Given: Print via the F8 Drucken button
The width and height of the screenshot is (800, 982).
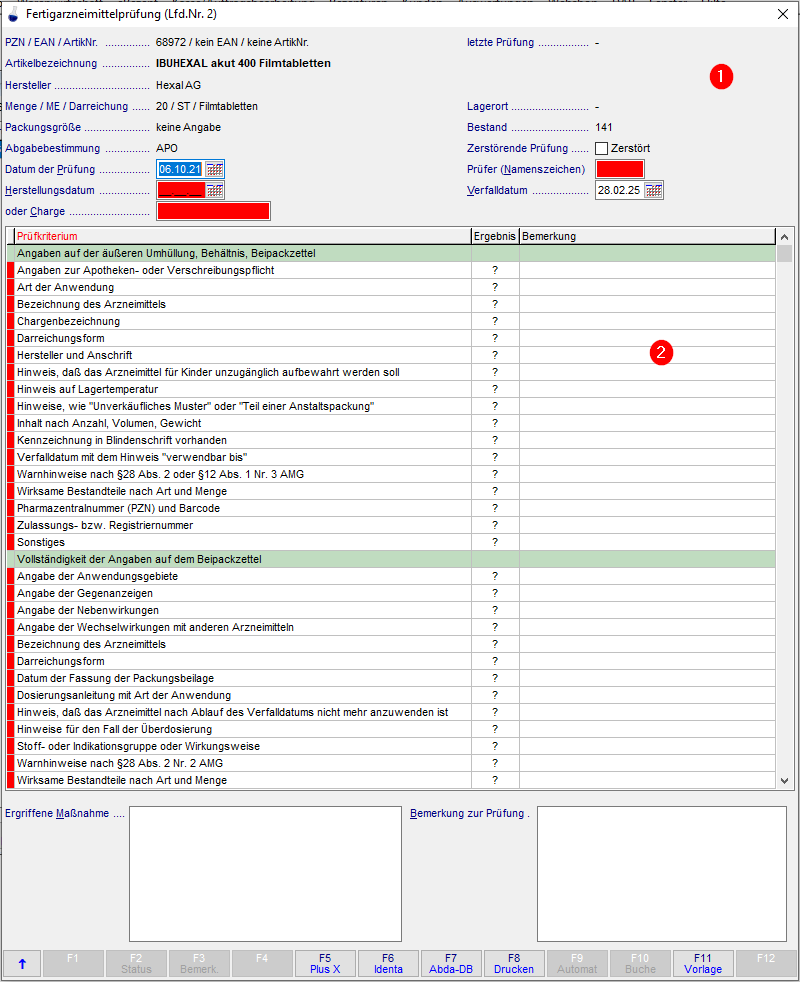Looking at the screenshot, I should (x=514, y=963).
